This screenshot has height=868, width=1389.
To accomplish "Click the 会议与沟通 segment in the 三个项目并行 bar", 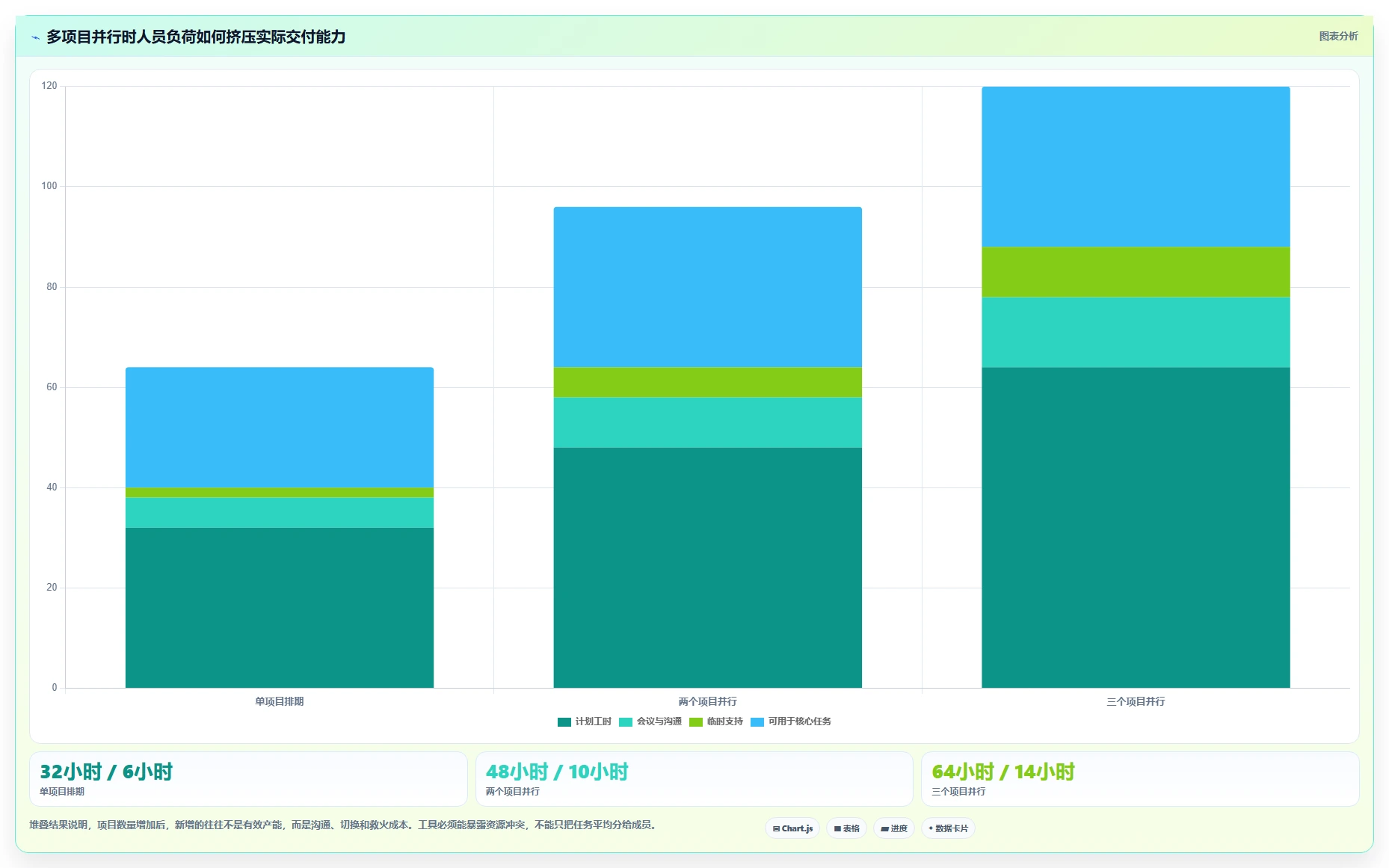I will tap(1136, 332).
